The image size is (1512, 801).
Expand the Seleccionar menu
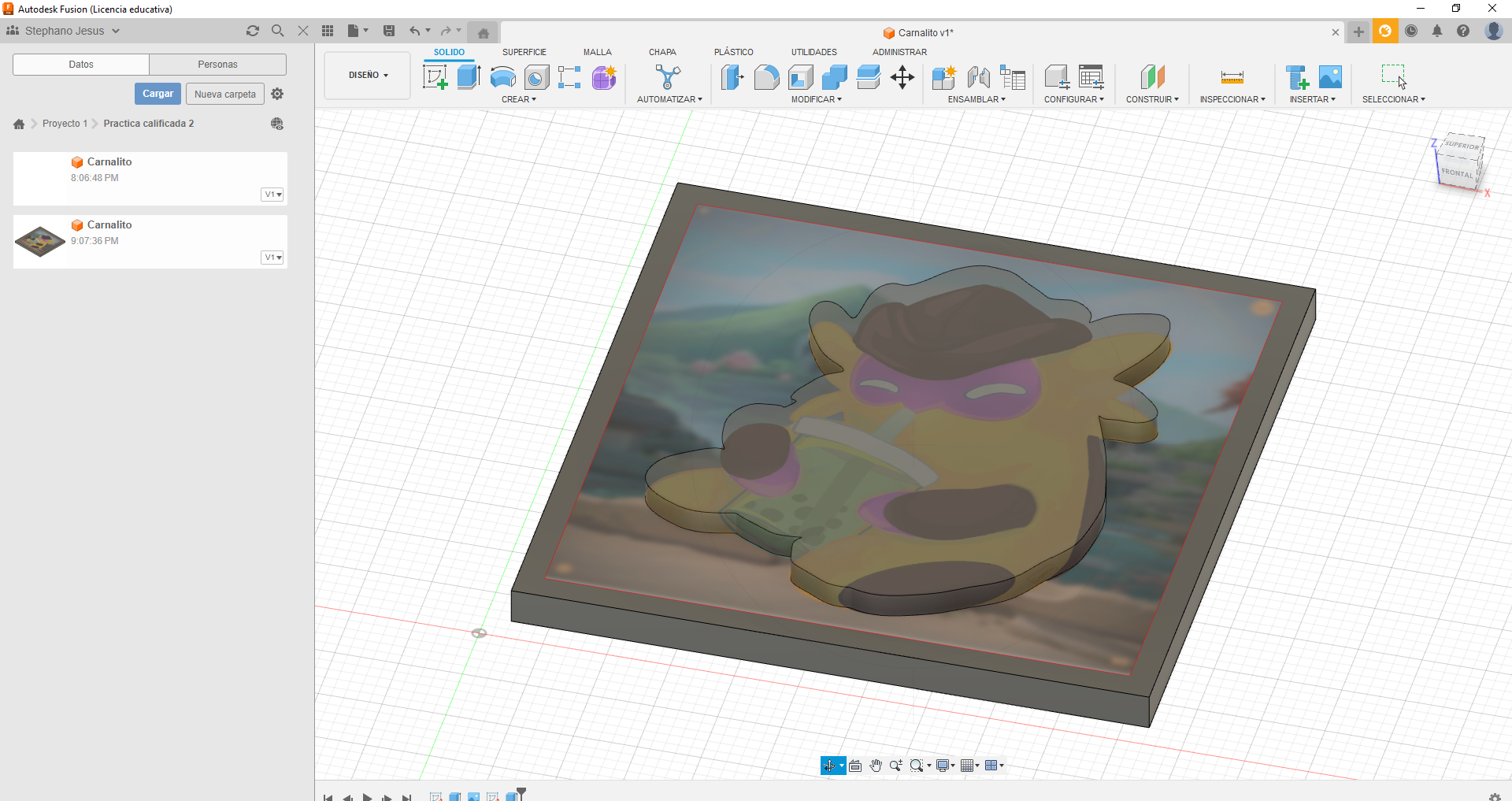(1394, 99)
